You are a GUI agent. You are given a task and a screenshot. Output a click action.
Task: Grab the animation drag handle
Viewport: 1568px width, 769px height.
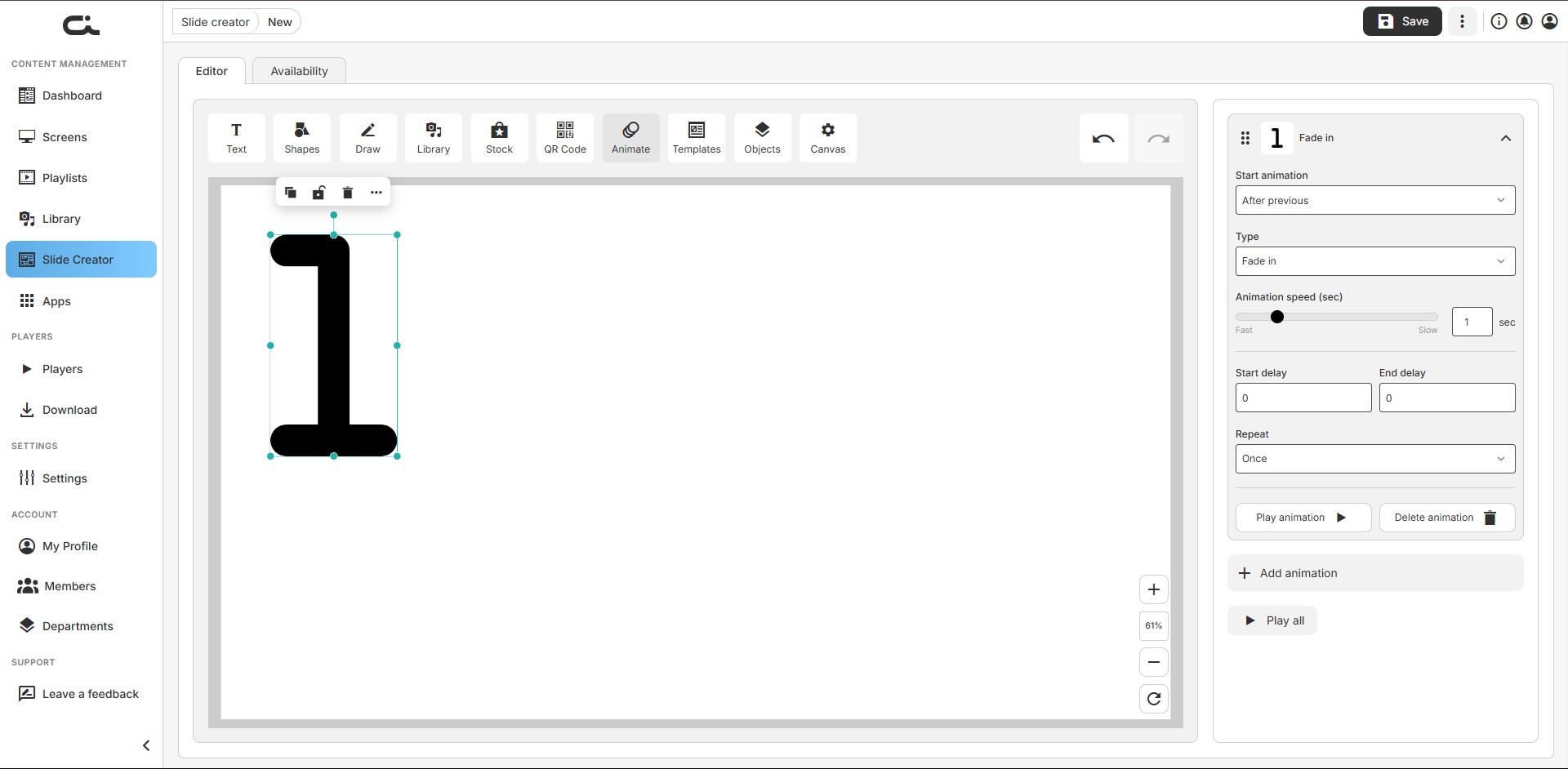pyautogui.click(x=1245, y=138)
